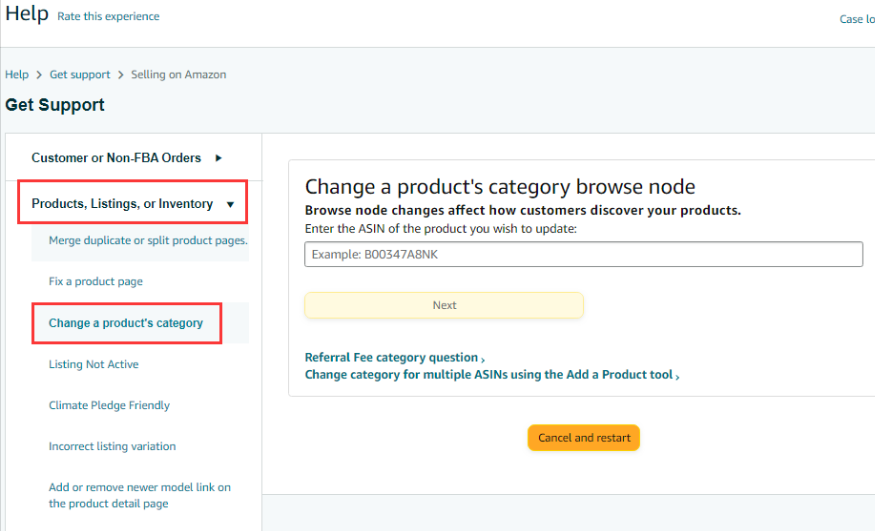Open Merge duplicate or split product pages
The image size is (875, 531).
(148, 240)
